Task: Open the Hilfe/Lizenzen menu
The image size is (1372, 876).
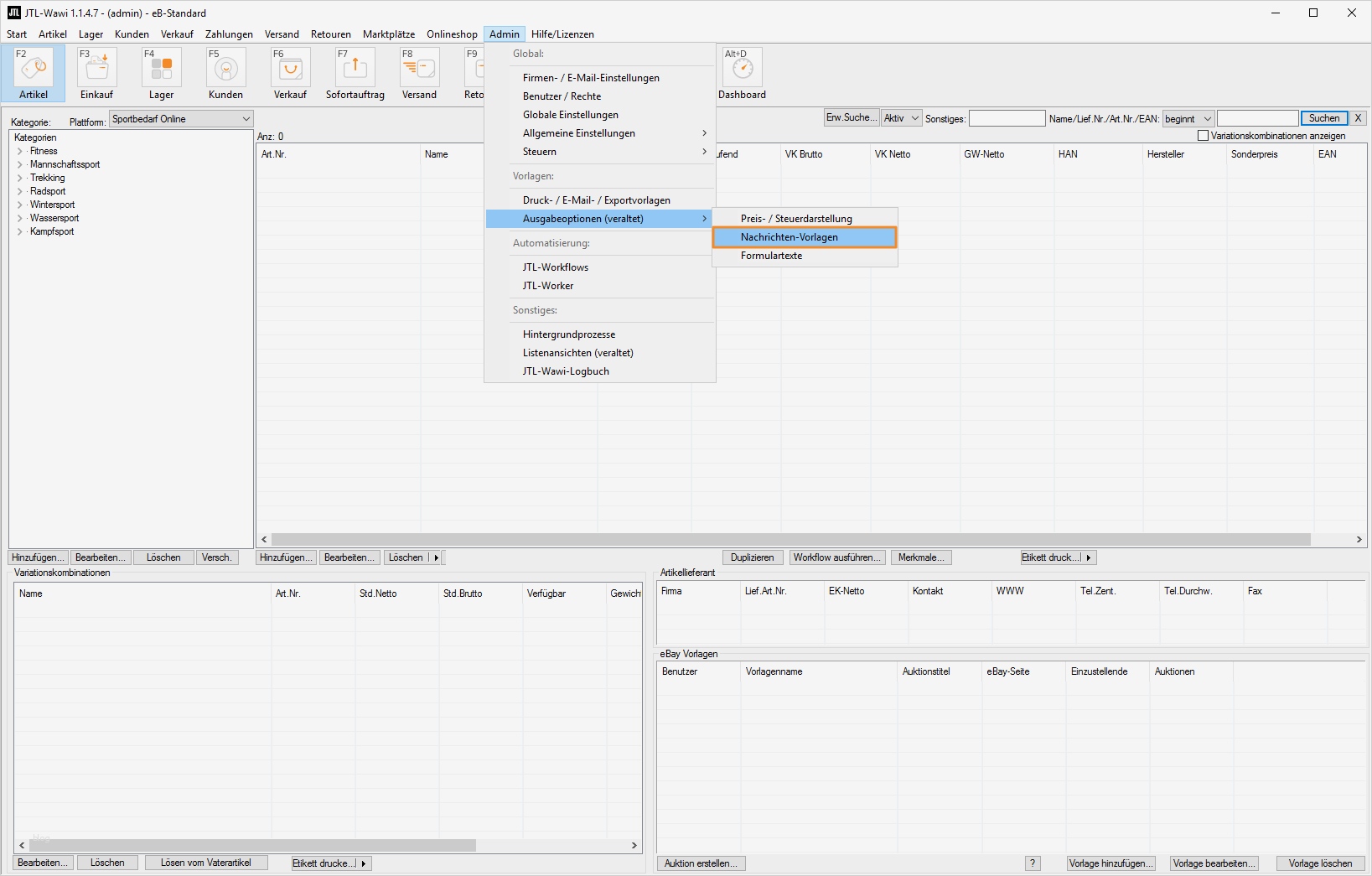Action: pos(562,34)
